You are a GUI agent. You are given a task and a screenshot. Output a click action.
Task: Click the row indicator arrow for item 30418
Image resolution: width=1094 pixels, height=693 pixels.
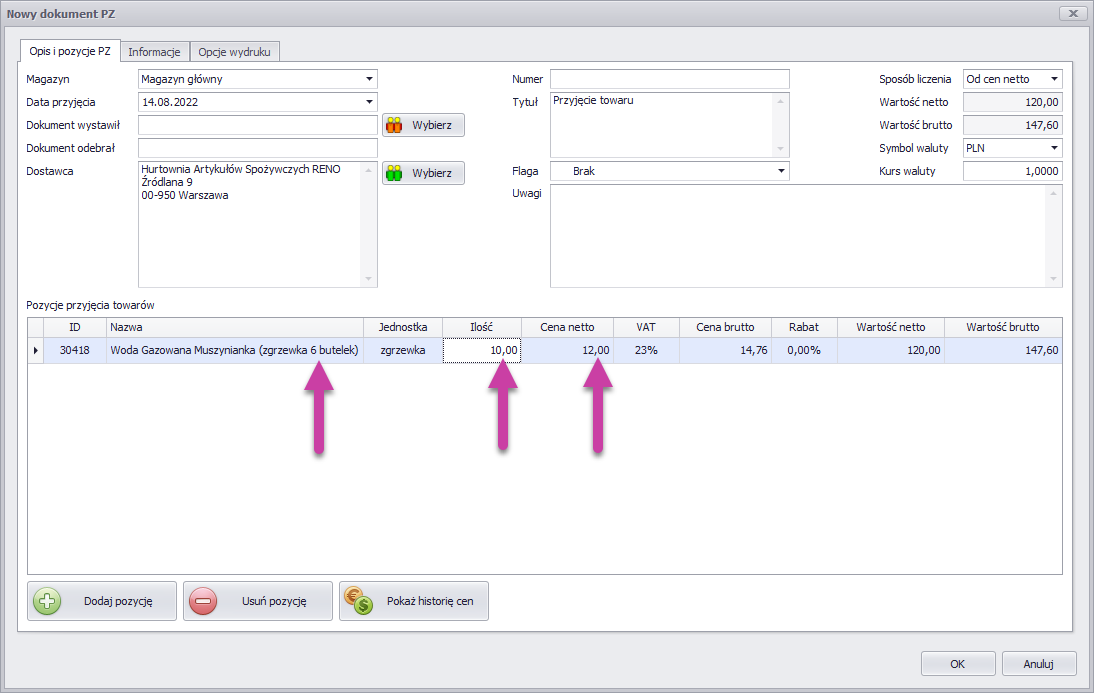click(36, 350)
